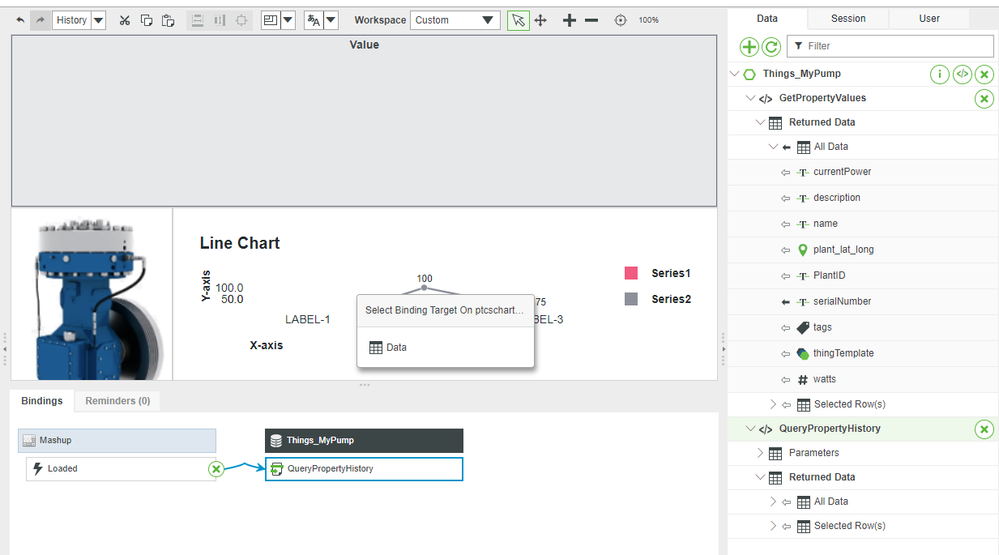Show info for Things_MyPump
The image size is (999, 555).
coord(939,74)
